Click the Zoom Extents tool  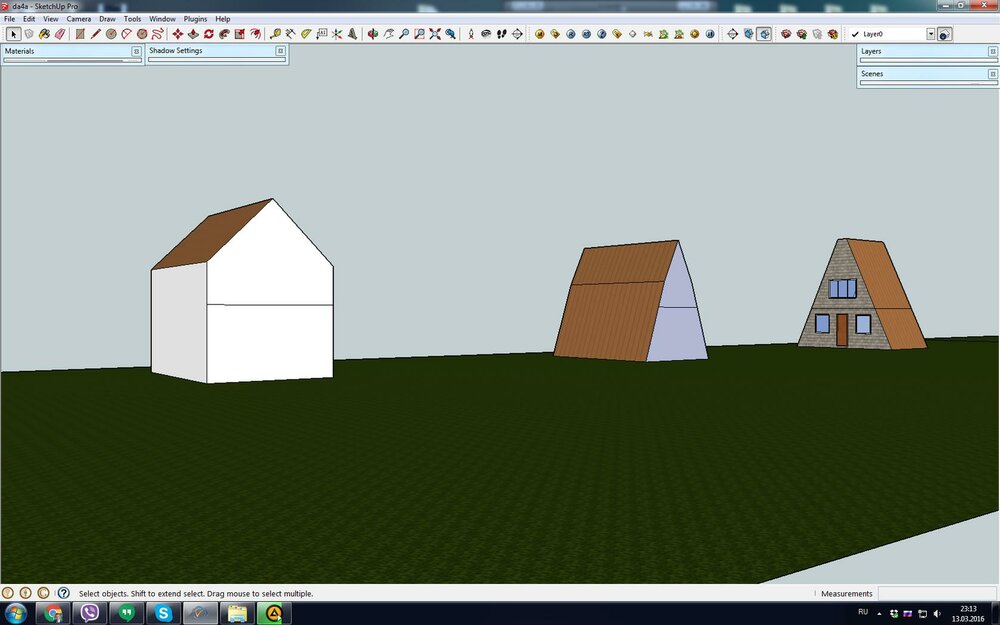435,33
